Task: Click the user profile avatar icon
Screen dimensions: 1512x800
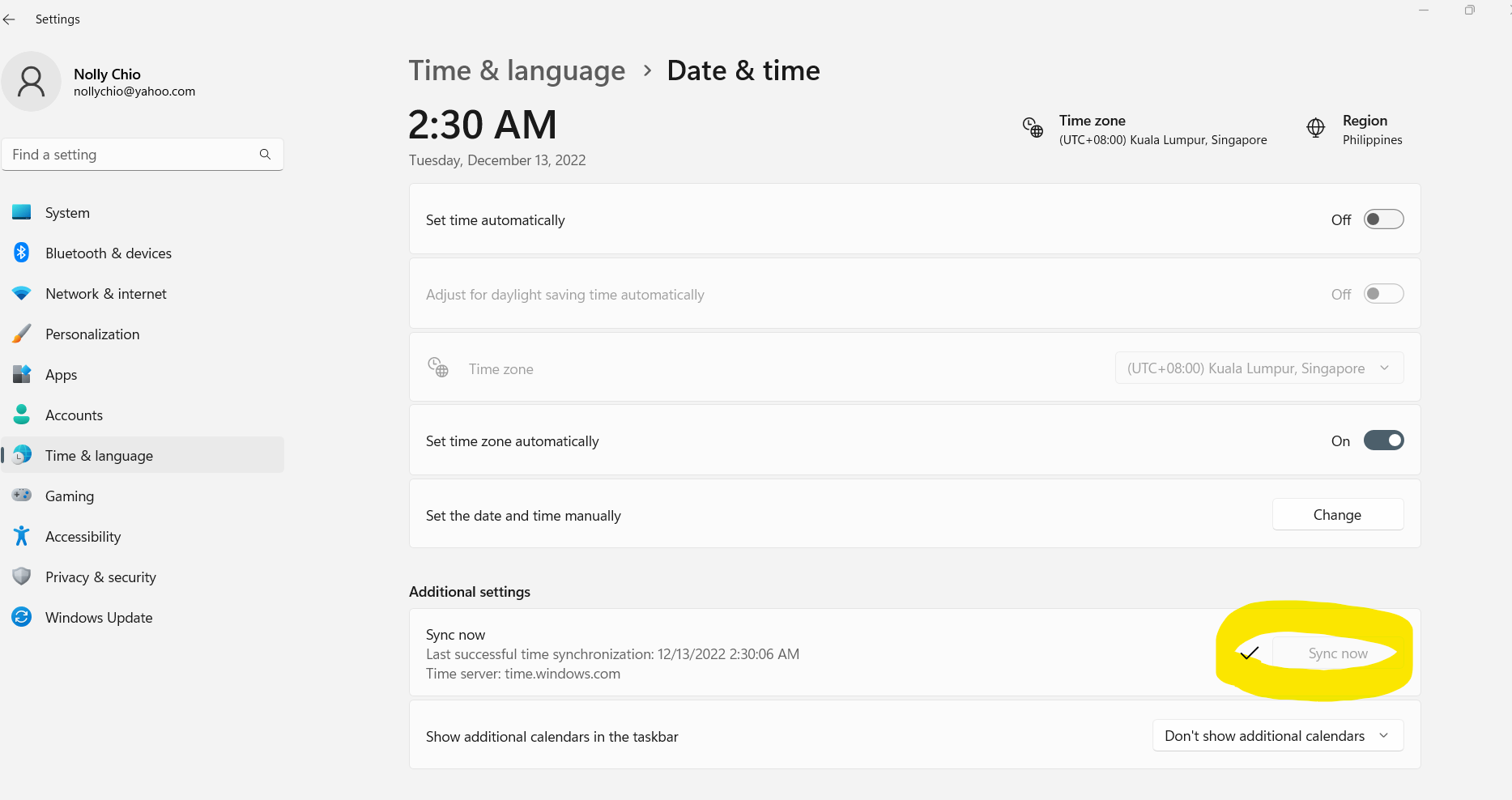Action: tap(32, 82)
